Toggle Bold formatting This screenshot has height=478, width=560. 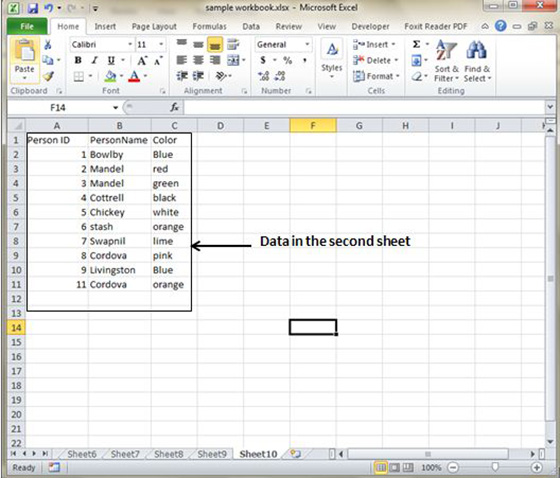(78, 60)
